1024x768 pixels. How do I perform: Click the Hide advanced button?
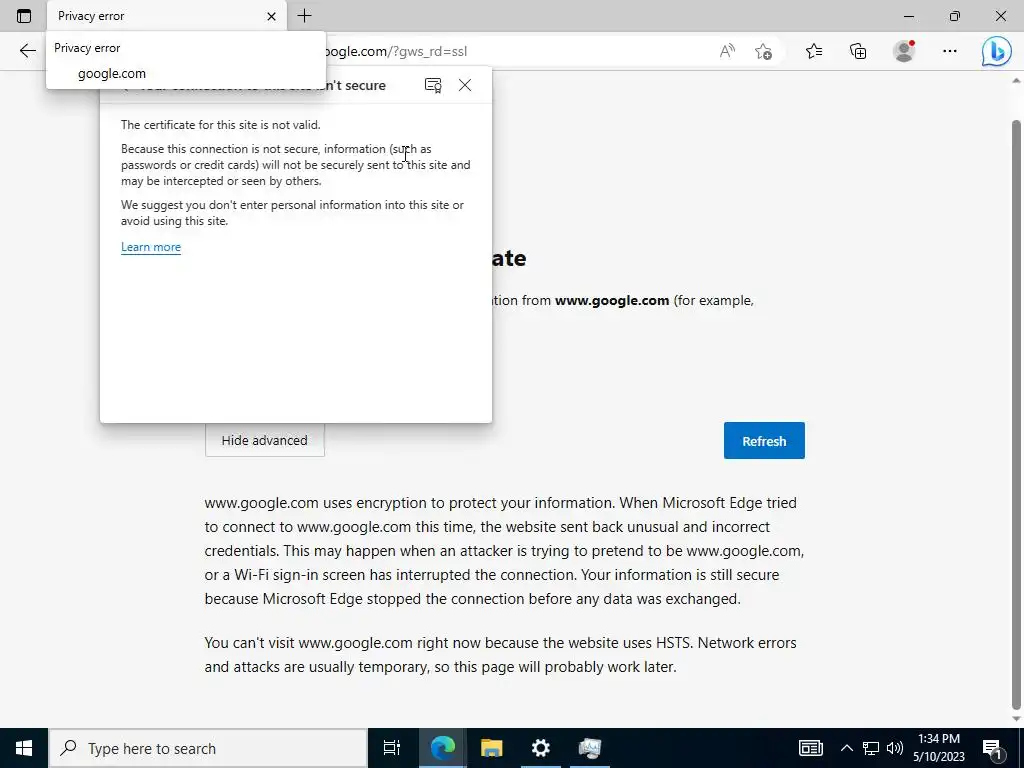264,440
